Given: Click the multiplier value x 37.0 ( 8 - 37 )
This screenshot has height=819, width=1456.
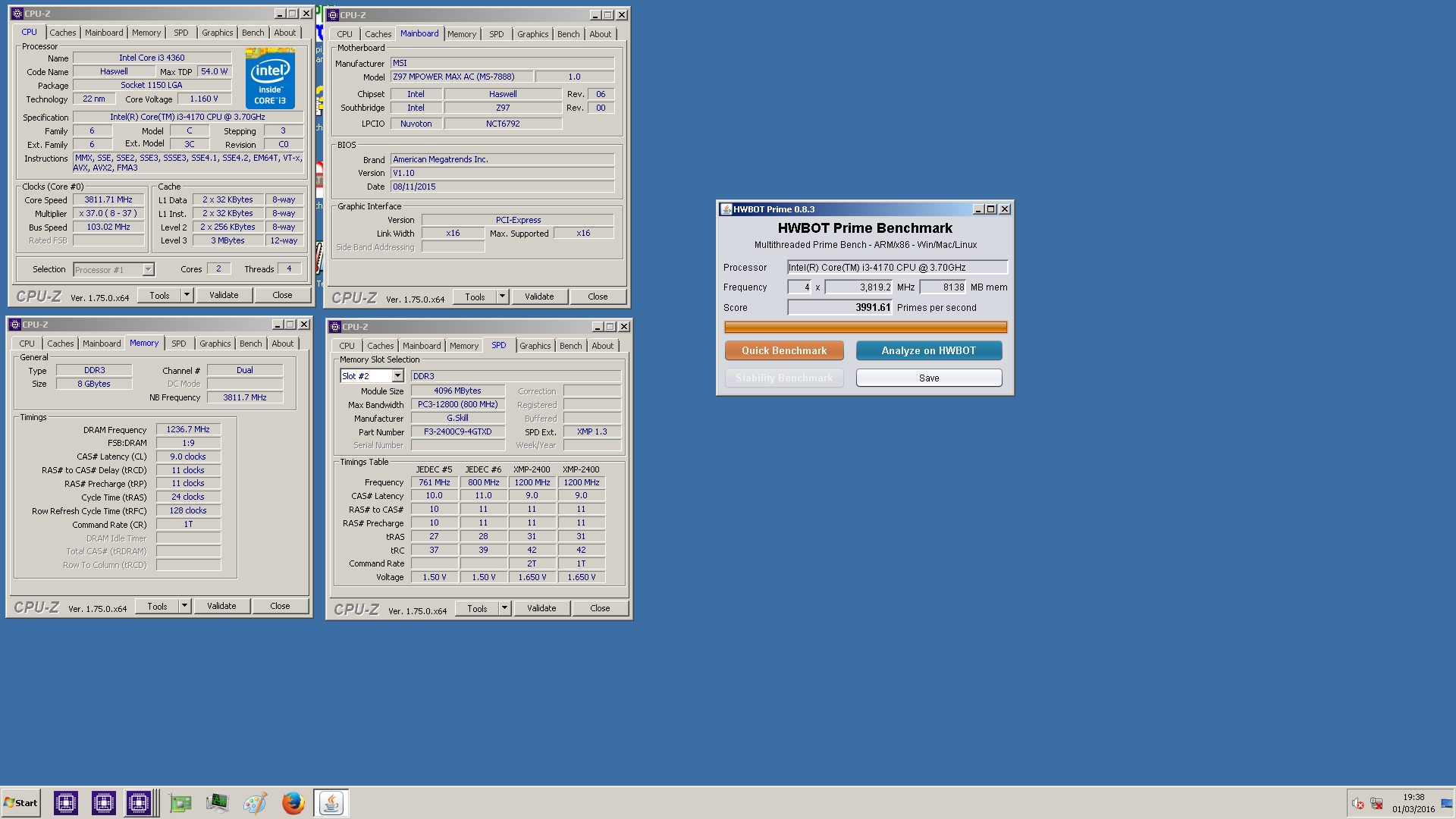Looking at the screenshot, I should click(x=108, y=213).
